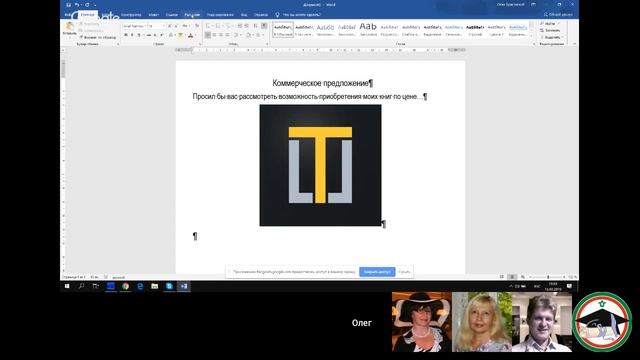
Task: Click the Paste (Вставить) clipboard icon
Action: [x=69, y=27]
